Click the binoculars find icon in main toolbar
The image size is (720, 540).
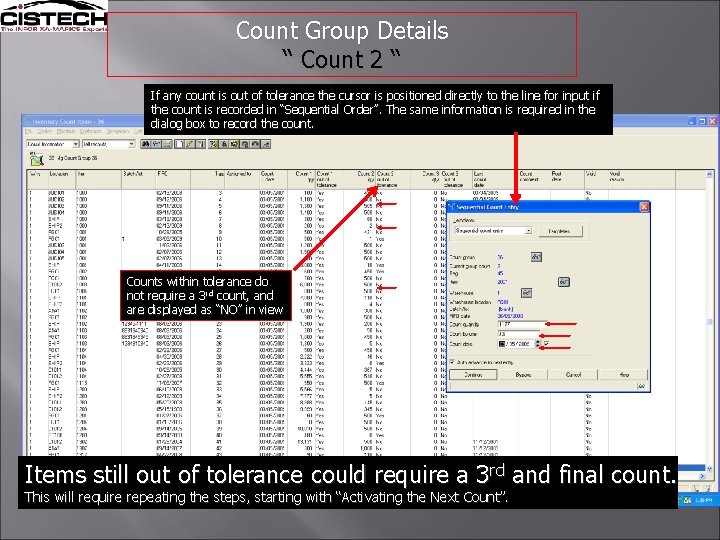click(146, 144)
